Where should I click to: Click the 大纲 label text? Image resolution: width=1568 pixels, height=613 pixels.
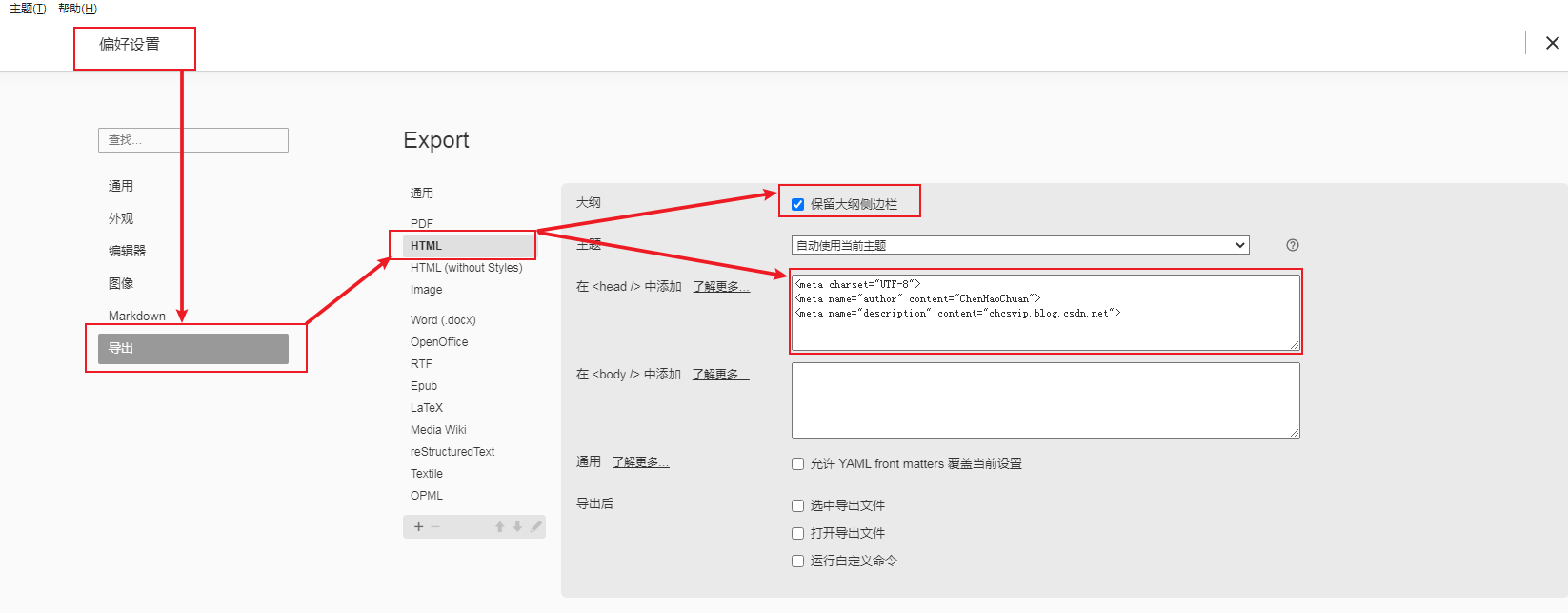point(589,202)
